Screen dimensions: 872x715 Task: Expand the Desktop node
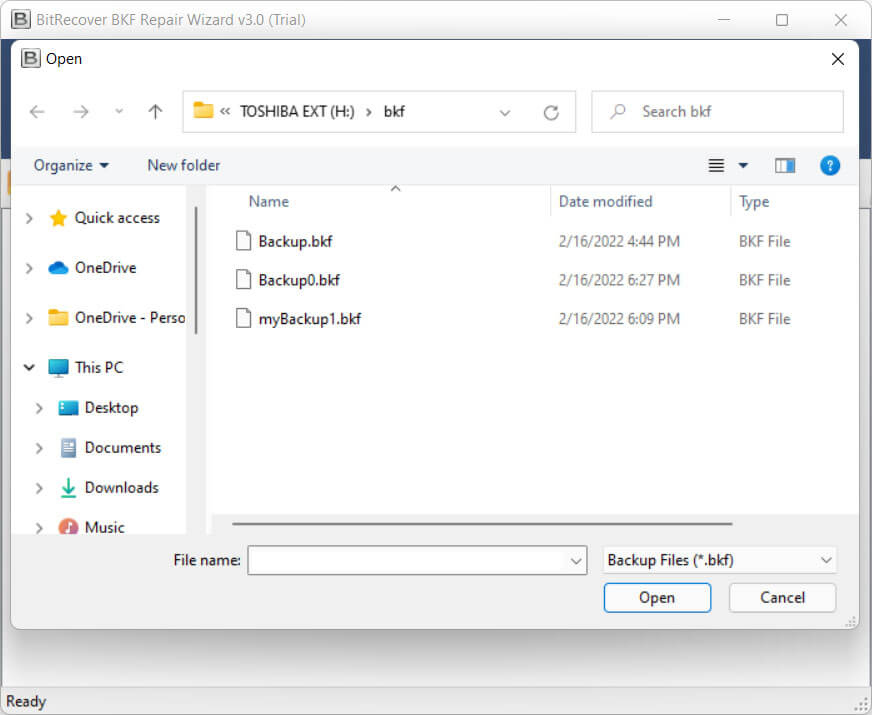[x=39, y=409]
